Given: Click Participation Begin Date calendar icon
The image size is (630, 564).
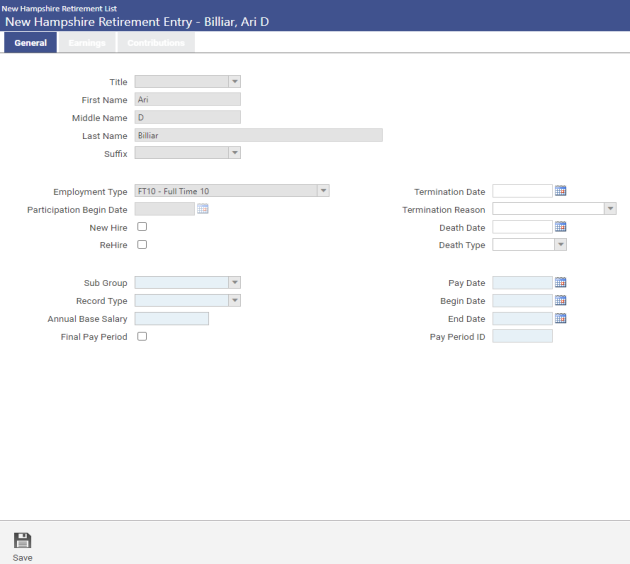Looking at the screenshot, I should click(203, 209).
